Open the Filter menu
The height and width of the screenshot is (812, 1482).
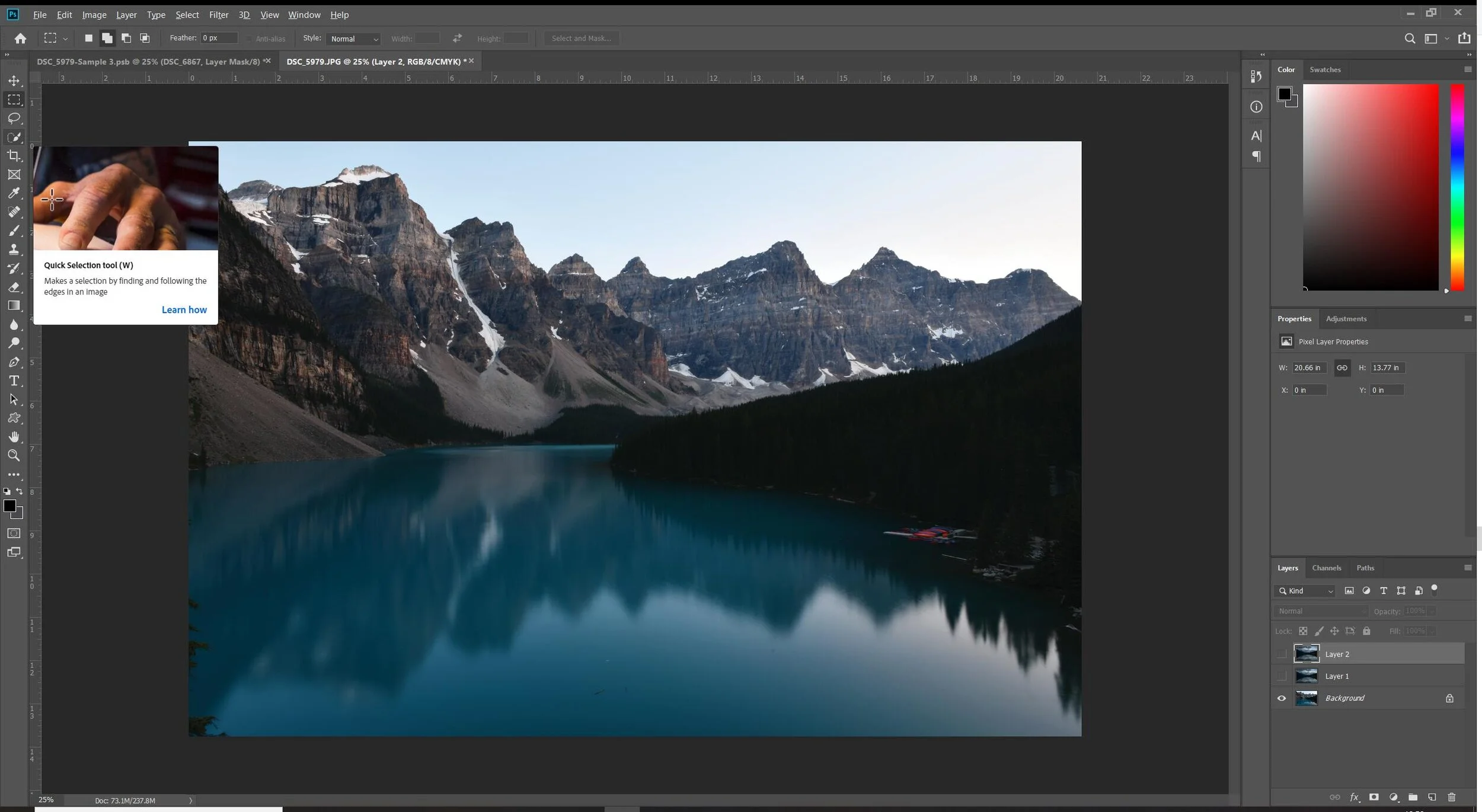(x=218, y=14)
